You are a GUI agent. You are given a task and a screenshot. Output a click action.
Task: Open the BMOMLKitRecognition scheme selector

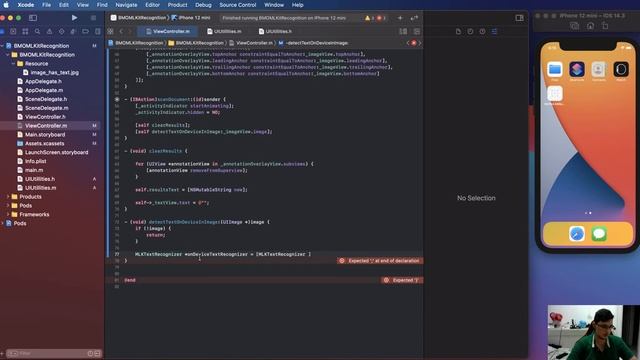pos(138,18)
